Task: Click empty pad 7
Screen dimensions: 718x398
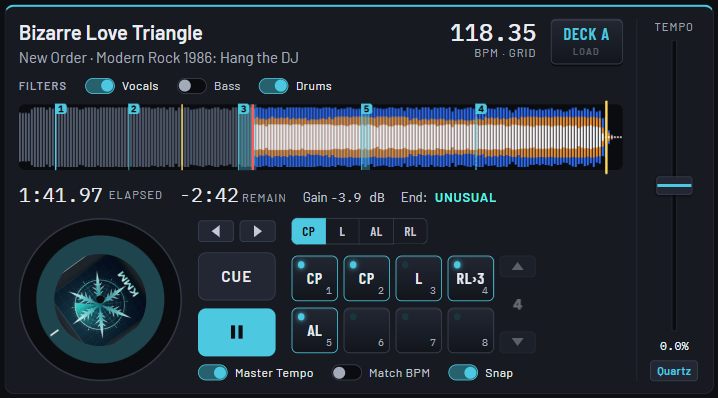Action: 419,330
